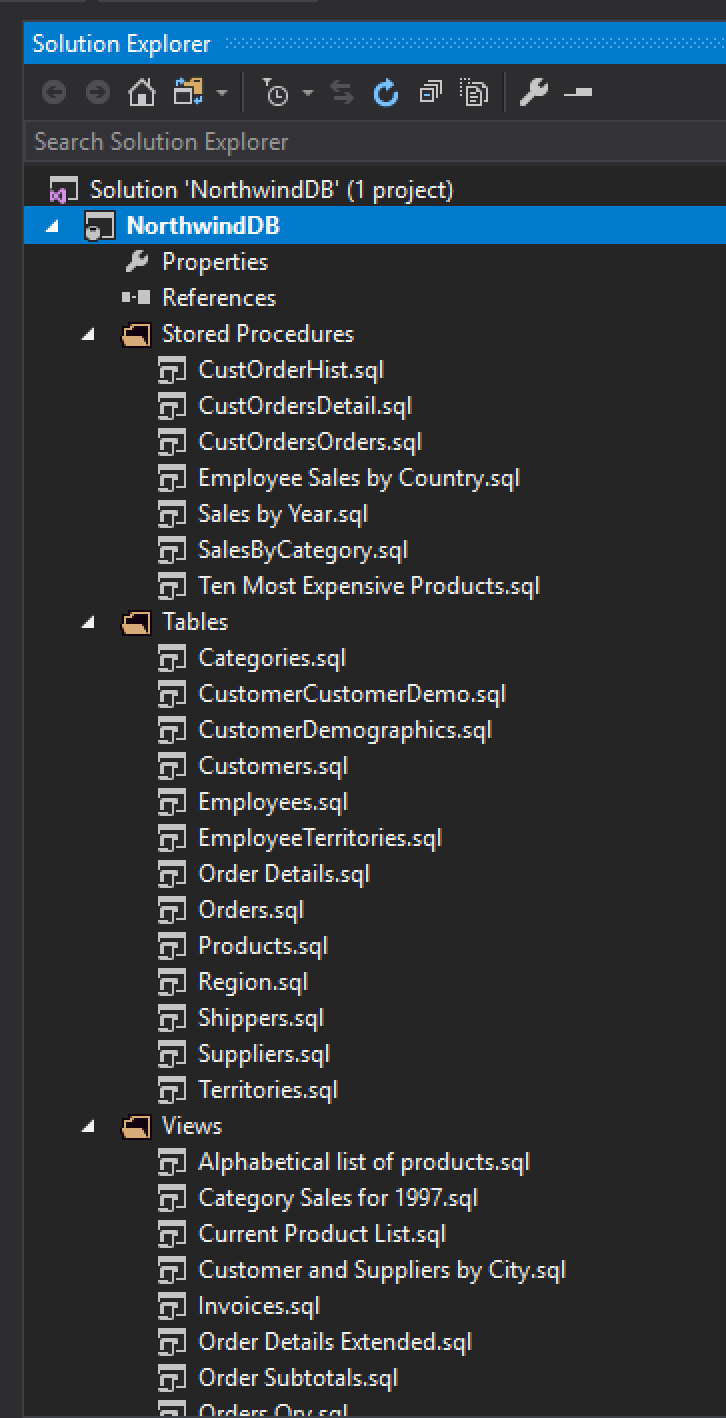Collapse the Tables folder
This screenshot has width=726, height=1418.
click(88, 622)
